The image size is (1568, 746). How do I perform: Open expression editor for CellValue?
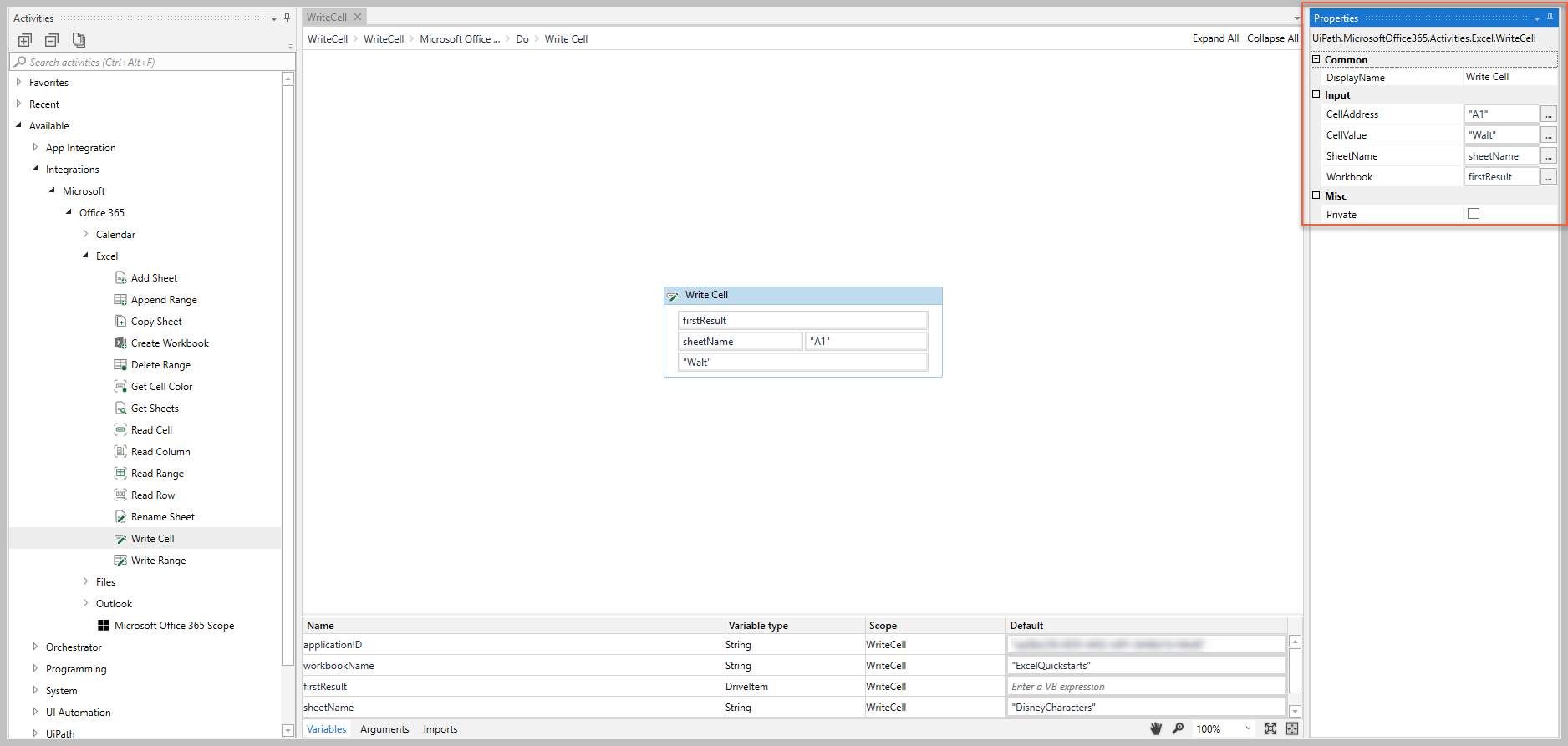[1549, 135]
